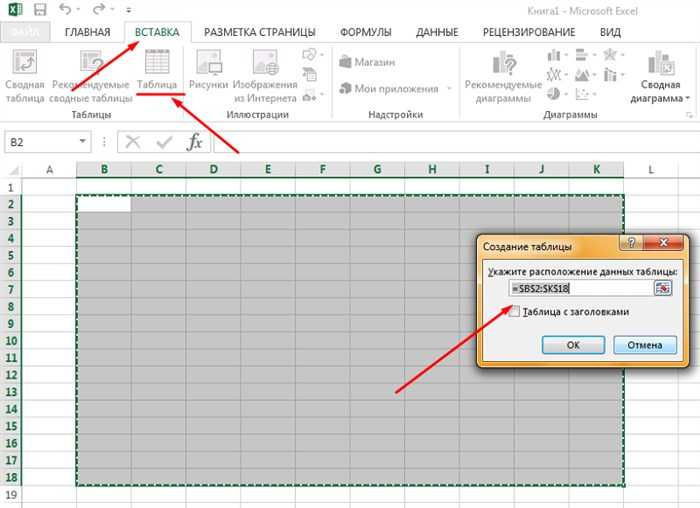The width and height of the screenshot is (700, 508).
Task: Click the table range input field
Action: click(581, 288)
